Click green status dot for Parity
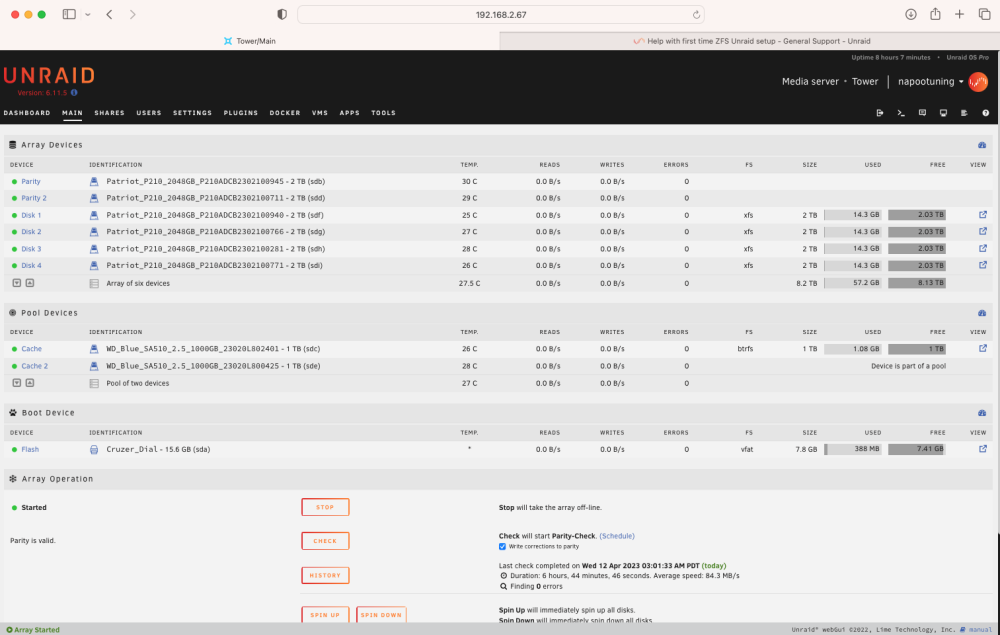 pos(14,182)
